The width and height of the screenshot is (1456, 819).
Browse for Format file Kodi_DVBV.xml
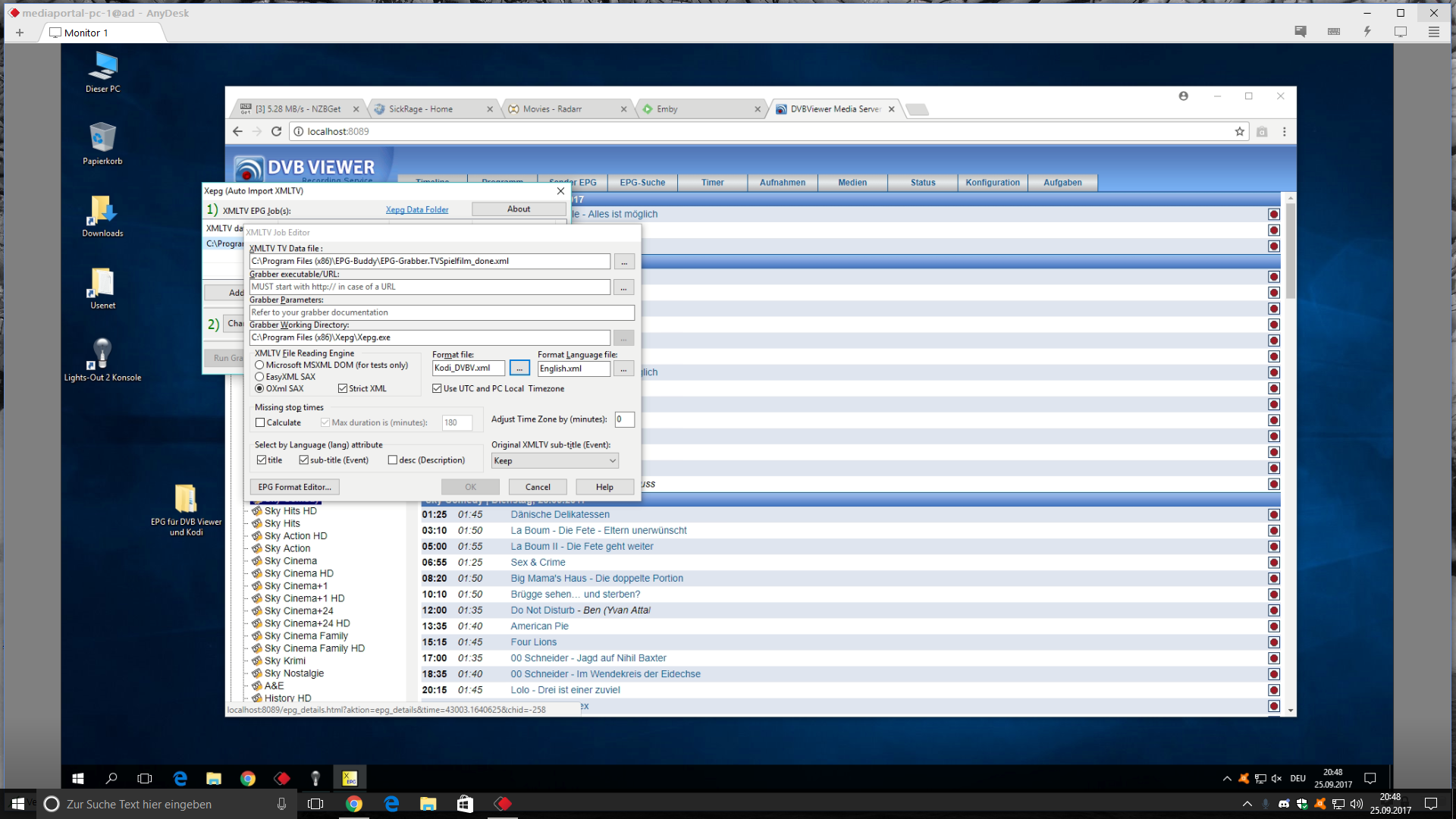[x=519, y=369]
